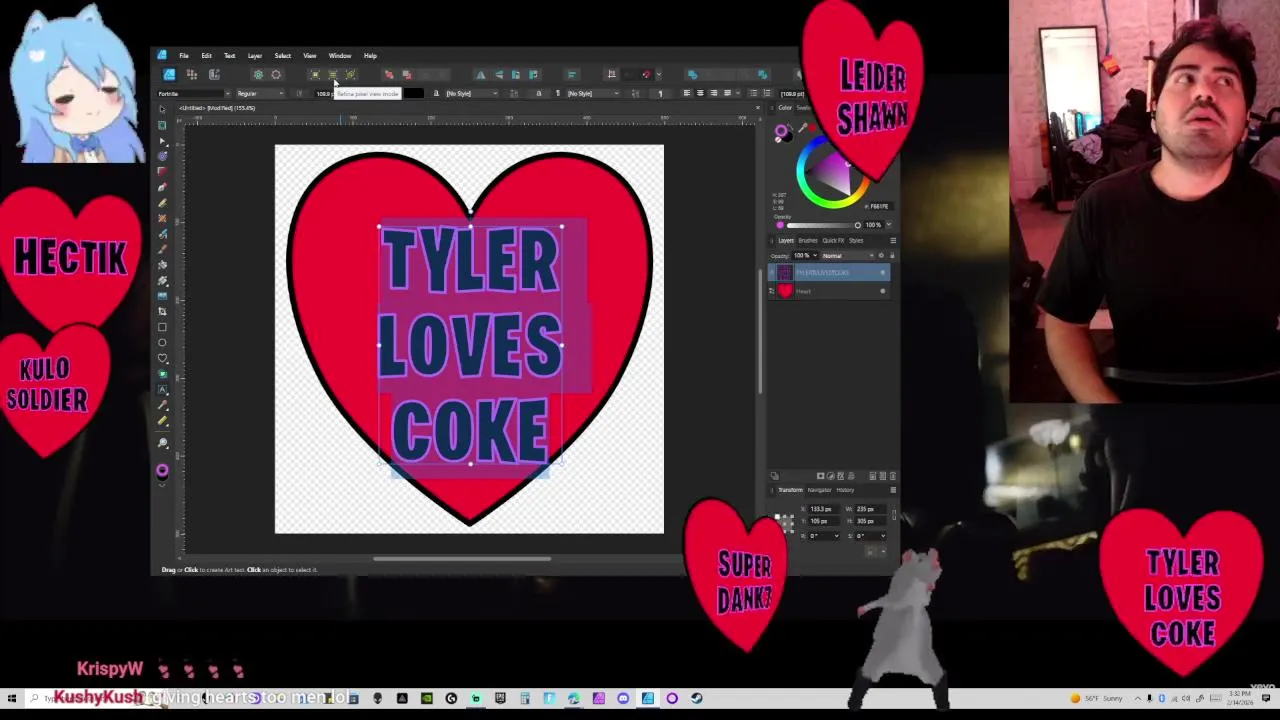
Task: Select the Zoom tool
Action: click(162, 443)
